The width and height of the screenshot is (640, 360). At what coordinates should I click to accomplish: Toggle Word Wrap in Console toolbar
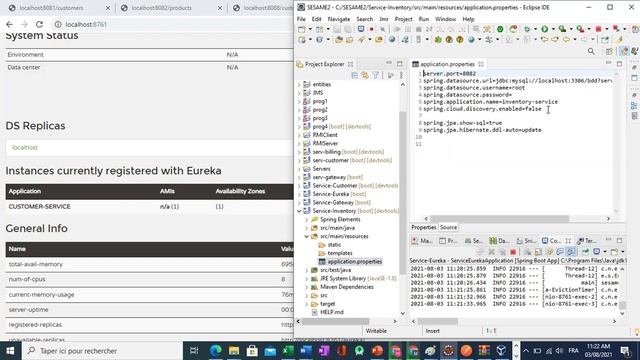click(549, 252)
